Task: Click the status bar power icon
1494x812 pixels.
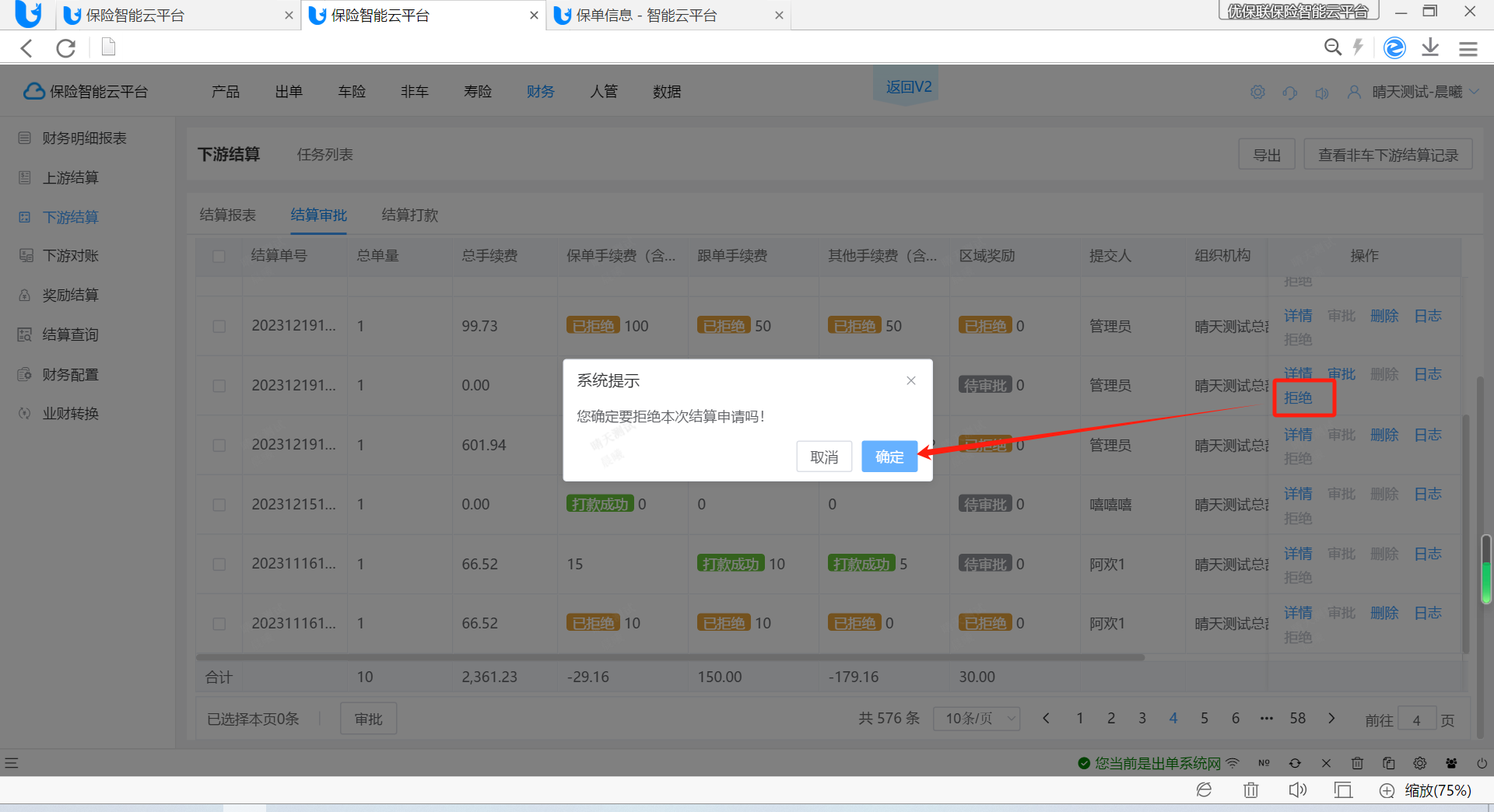Action: pyautogui.click(x=1482, y=763)
